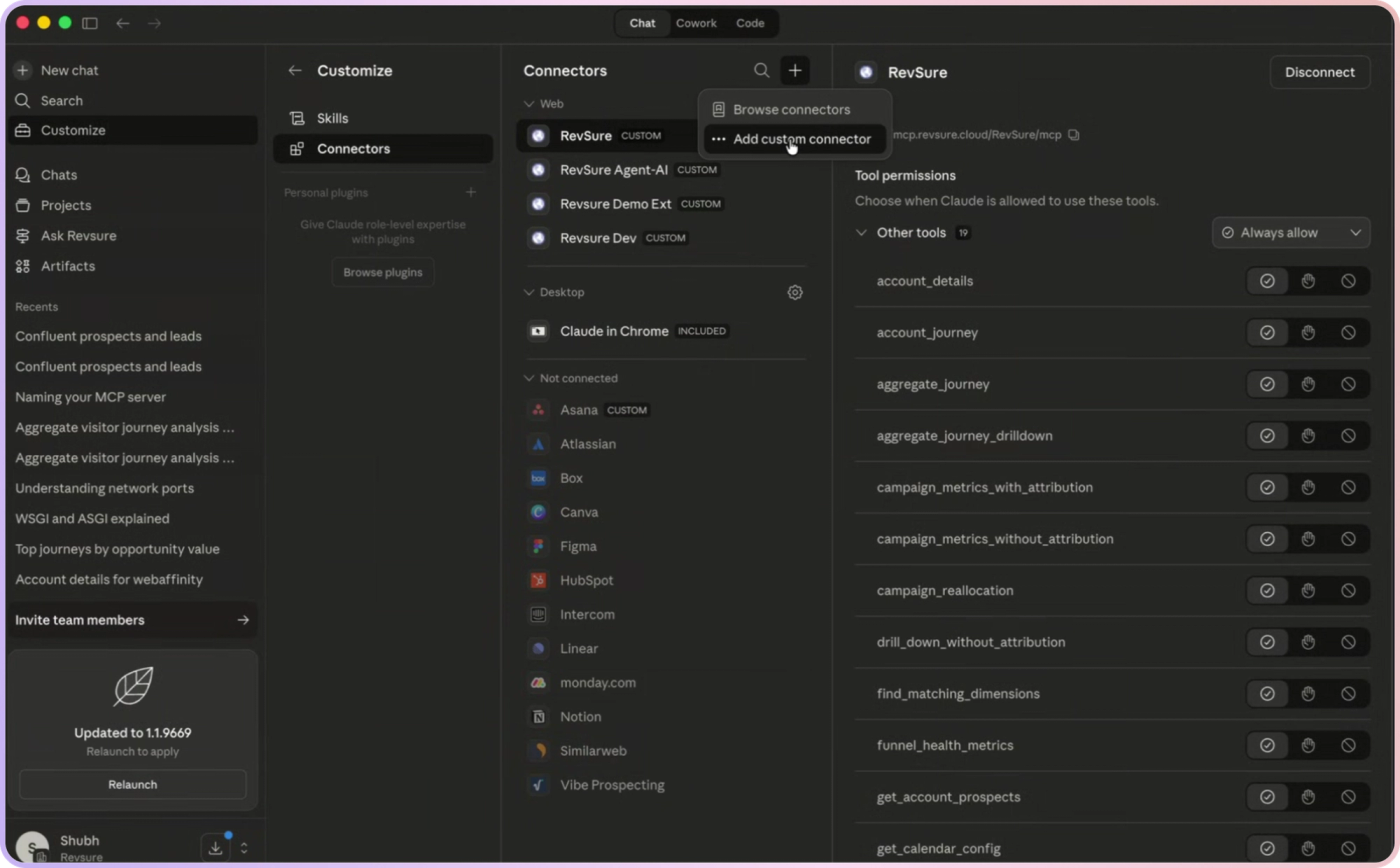Open Customize in the left sidebar

point(132,130)
